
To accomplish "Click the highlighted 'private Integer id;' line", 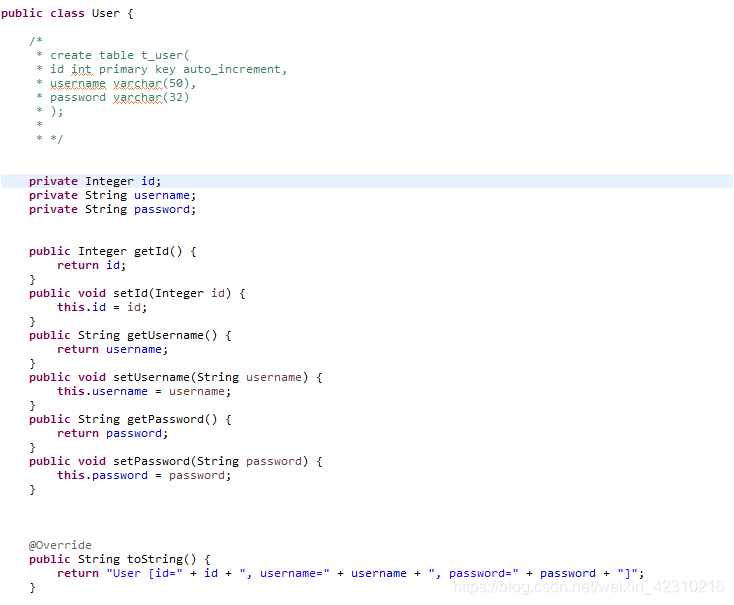I will [367, 181].
